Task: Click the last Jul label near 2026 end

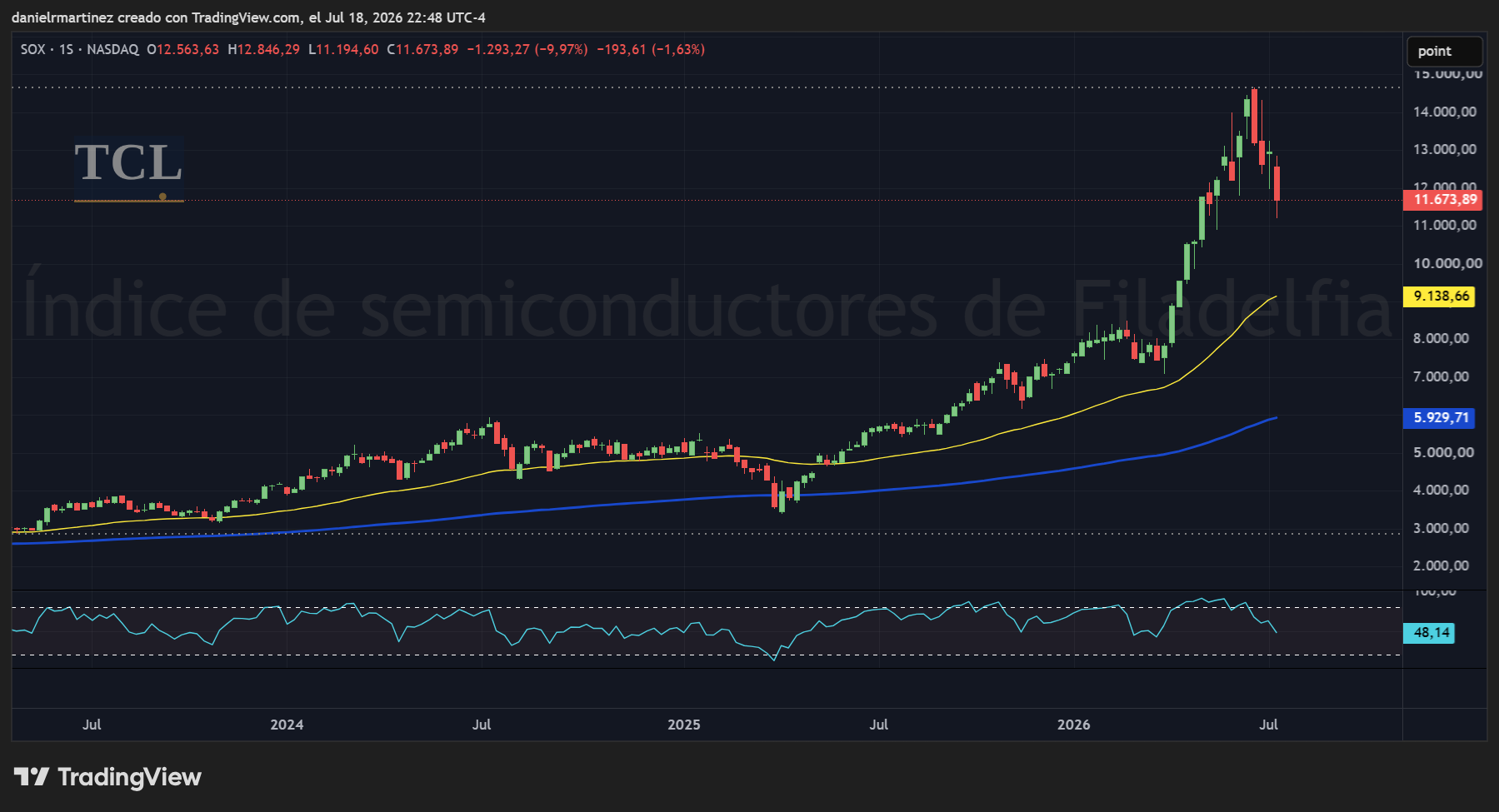Action: click(x=1268, y=725)
